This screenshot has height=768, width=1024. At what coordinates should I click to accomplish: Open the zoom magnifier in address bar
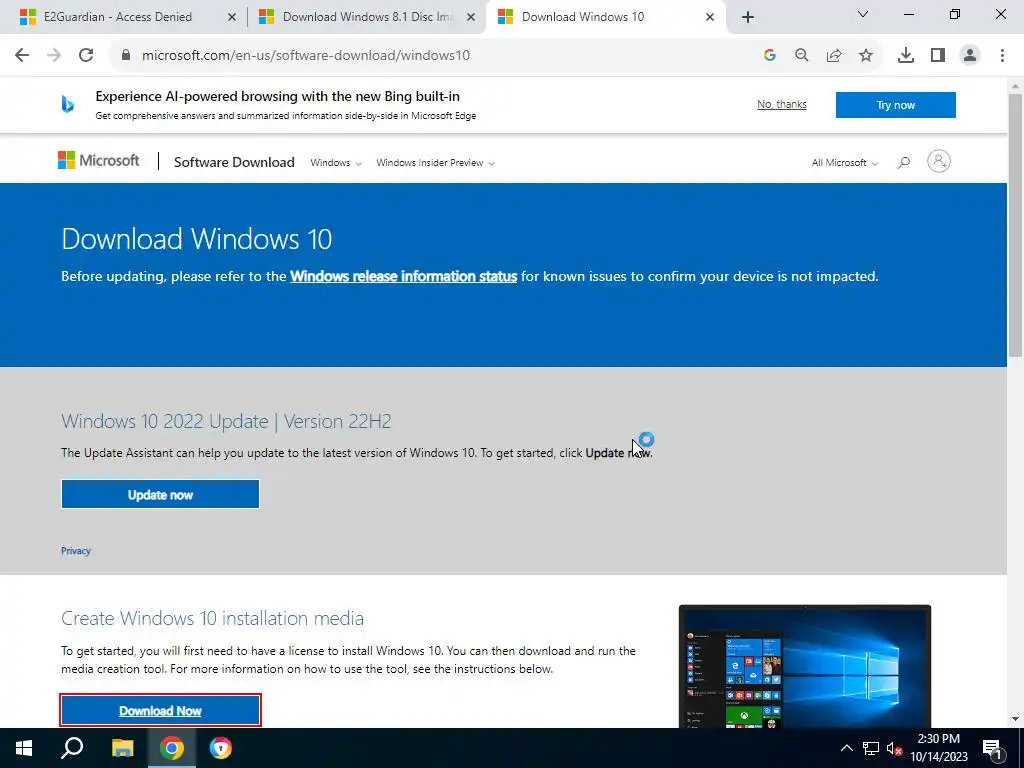click(x=802, y=56)
